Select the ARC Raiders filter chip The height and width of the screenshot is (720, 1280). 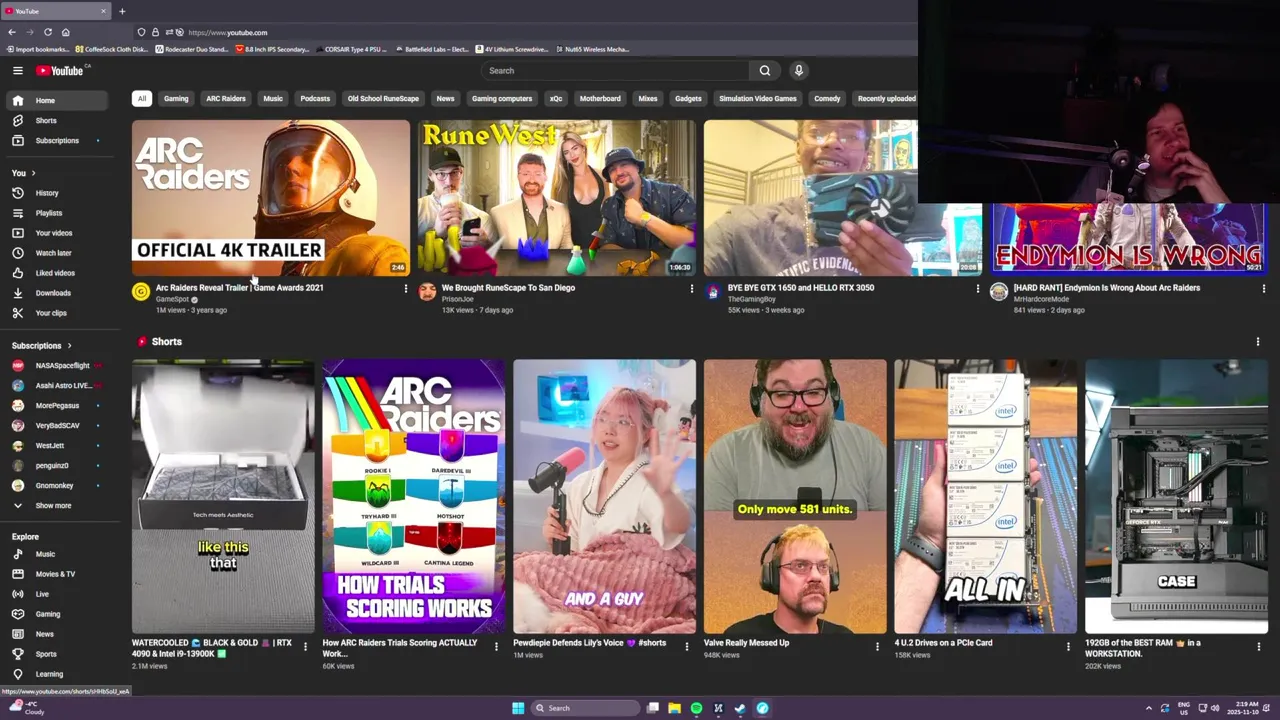coord(226,98)
